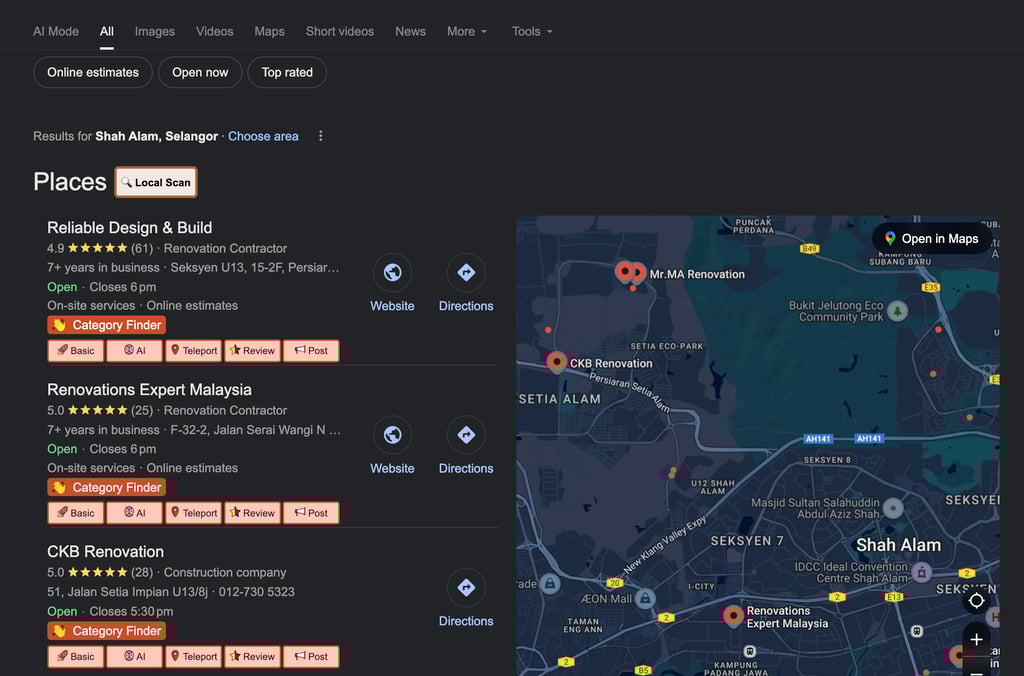Viewport: 1024px width, 676px height.
Task: Click the ÆON Mall shopping marker
Action: point(645,598)
